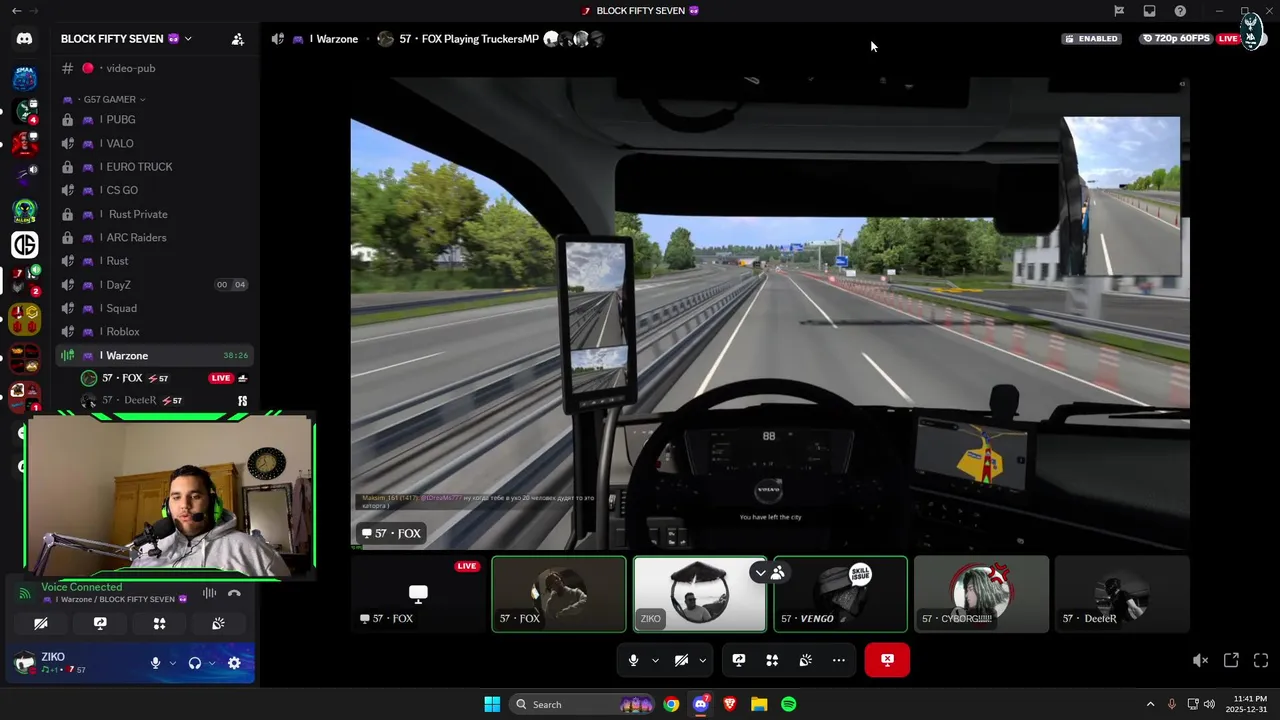The height and width of the screenshot is (720, 1280).
Task: Open system volume from the tray
Action: [x=1209, y=704]
